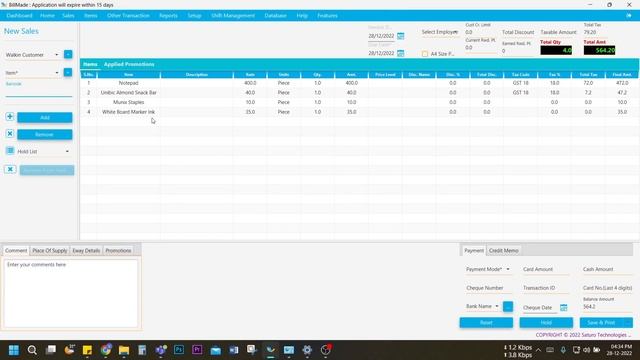
Task: Open Windows Start menu
Action: click(x=13, y=350)
